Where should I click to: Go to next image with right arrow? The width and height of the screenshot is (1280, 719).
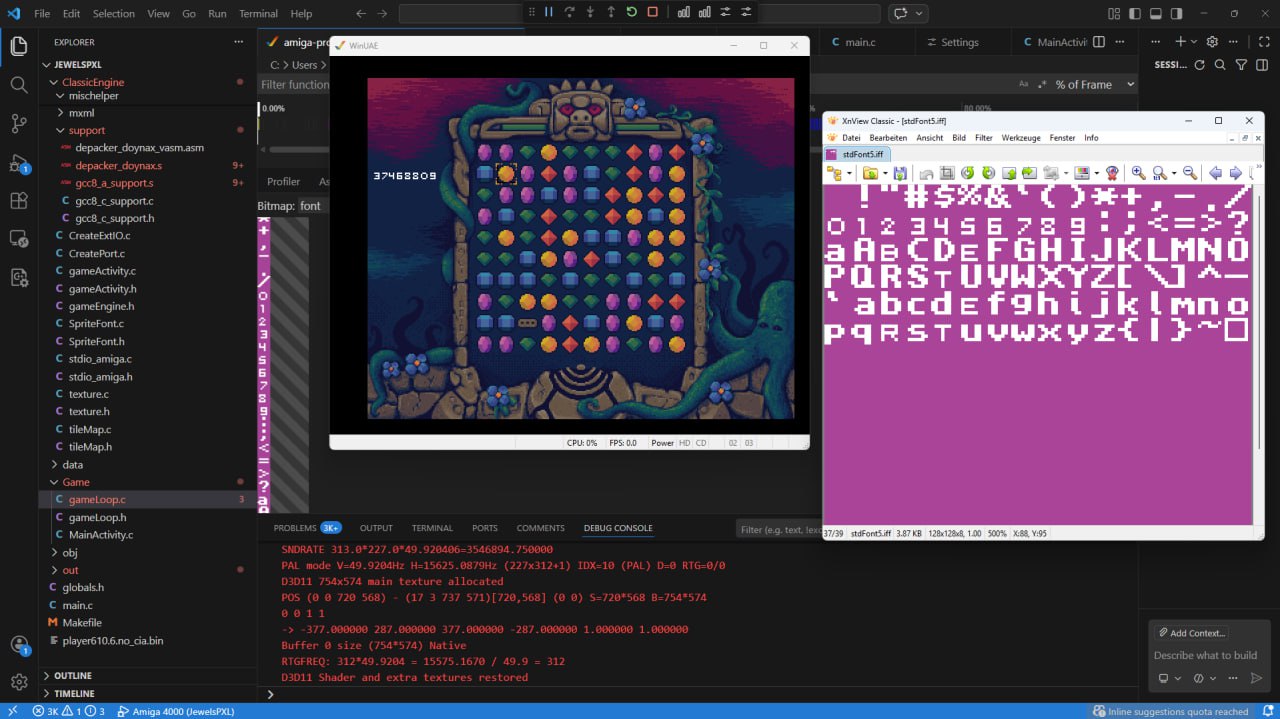click(1236, 174)
